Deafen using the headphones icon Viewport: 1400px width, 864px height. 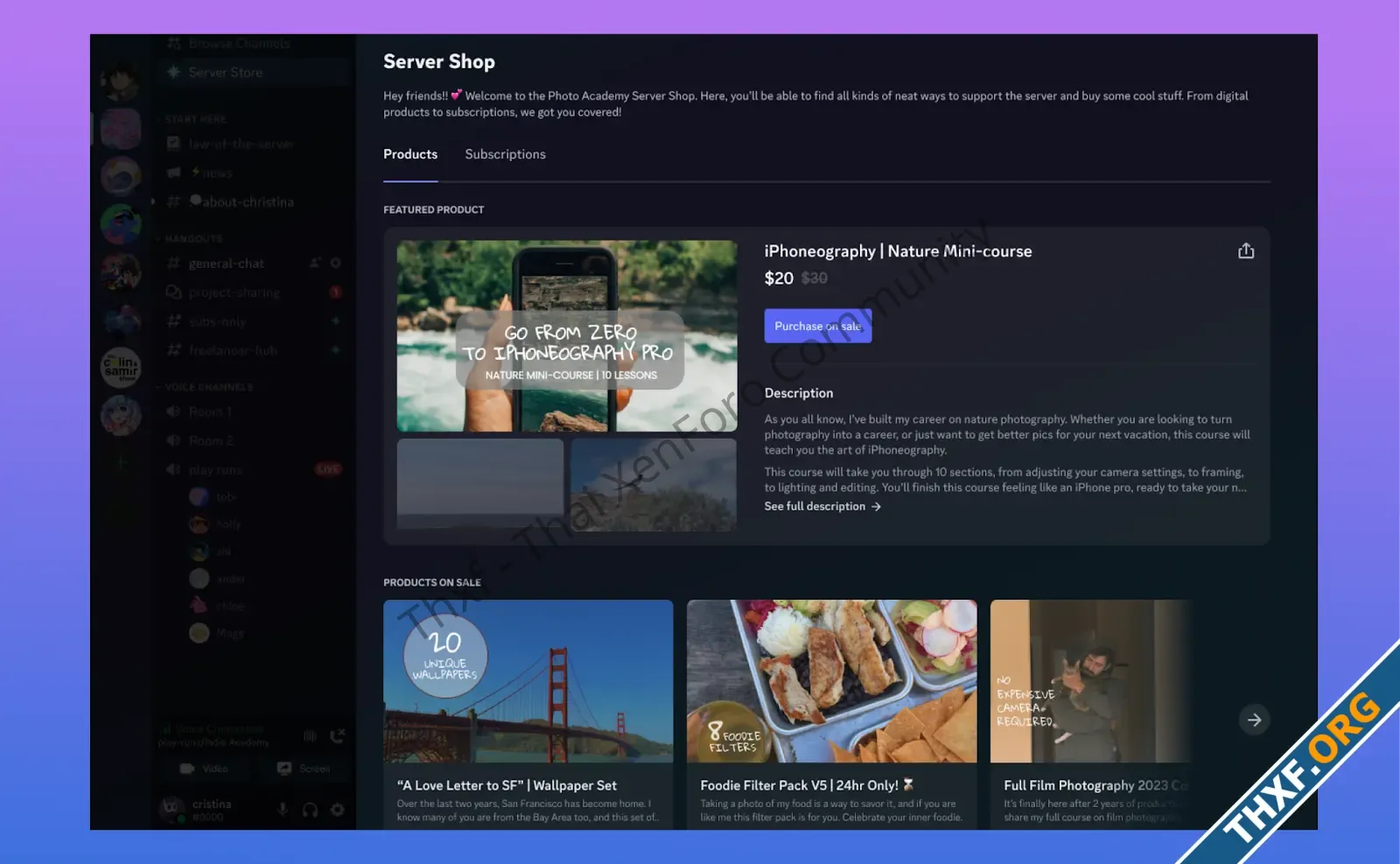pos(310,810)
